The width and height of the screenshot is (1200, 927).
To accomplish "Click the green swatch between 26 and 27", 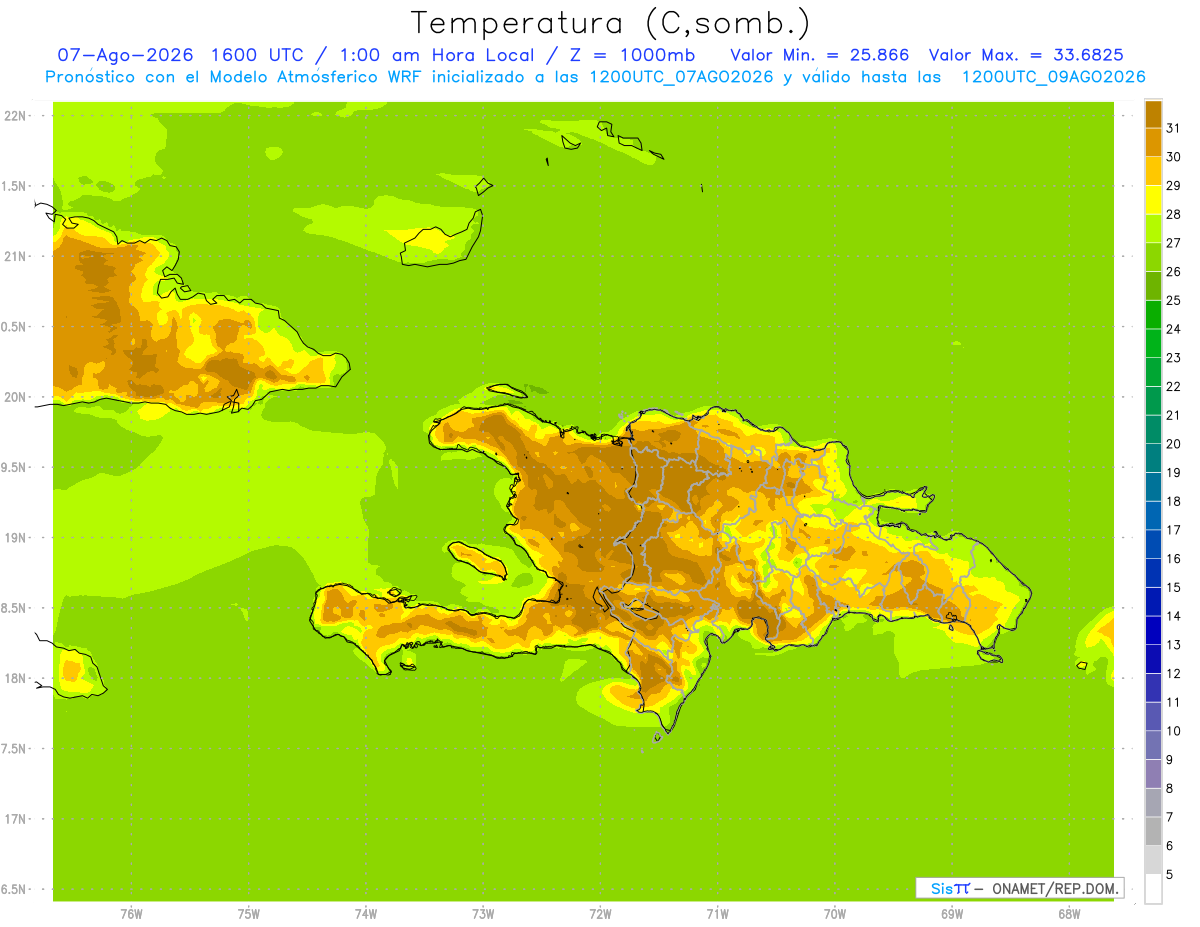I will [x=1153, y=257].
